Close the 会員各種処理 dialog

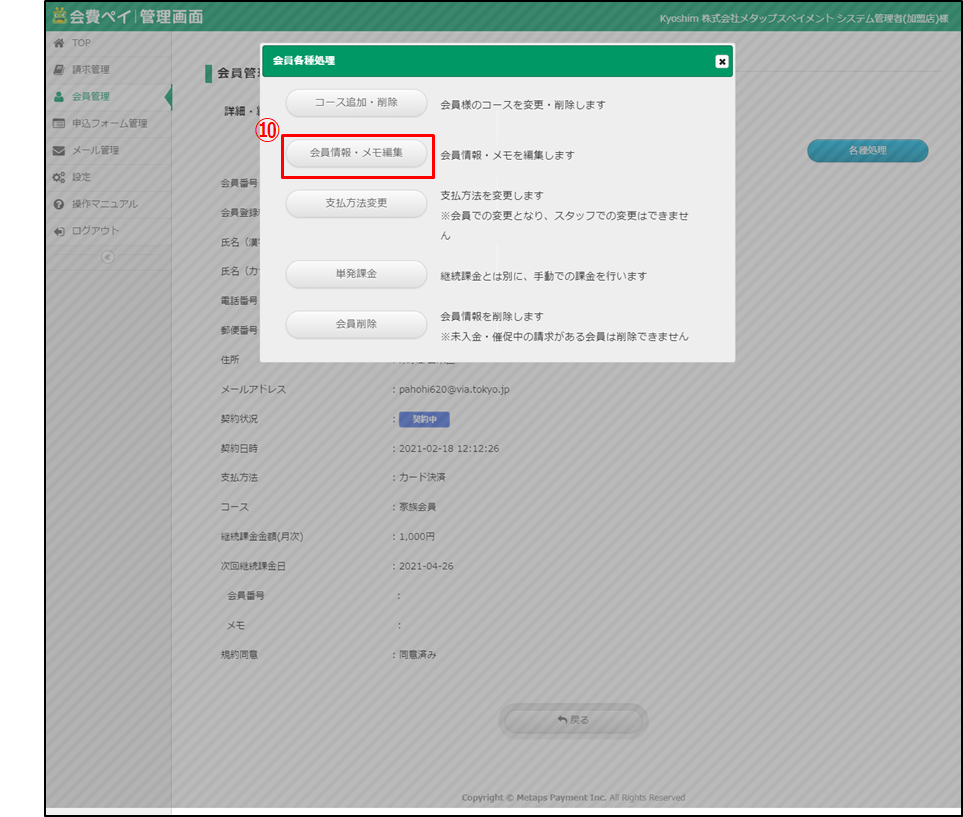pyautogui.click(x=721, y=61)
